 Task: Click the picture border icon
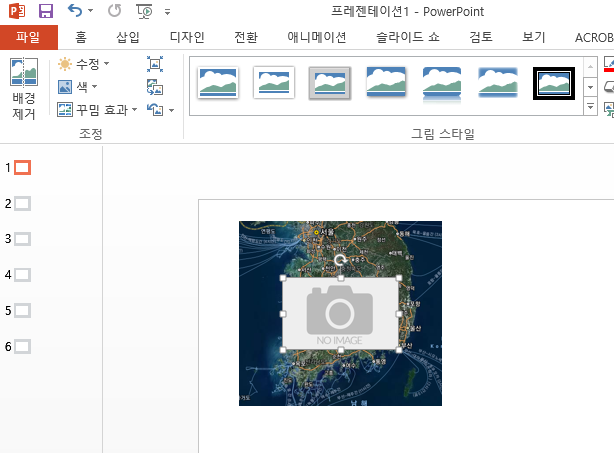(x=609, y=65)
